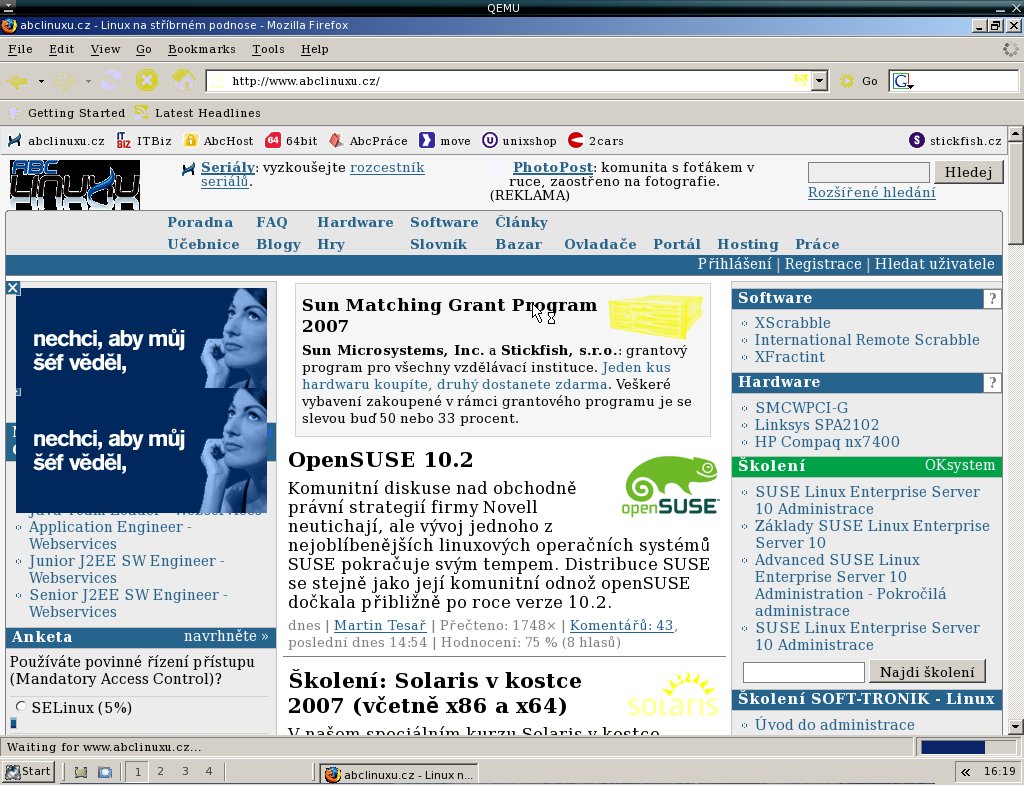Close the advertisement with the X
The width and height of the screenshot is (1024, 785).
pos(13,288)
